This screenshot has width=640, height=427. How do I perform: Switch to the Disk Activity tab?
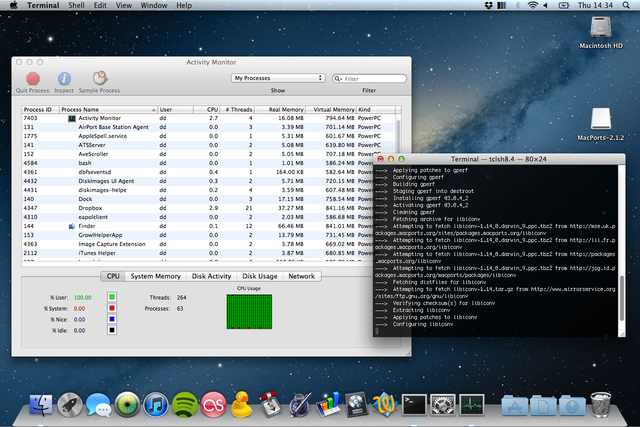coord(211,276)
